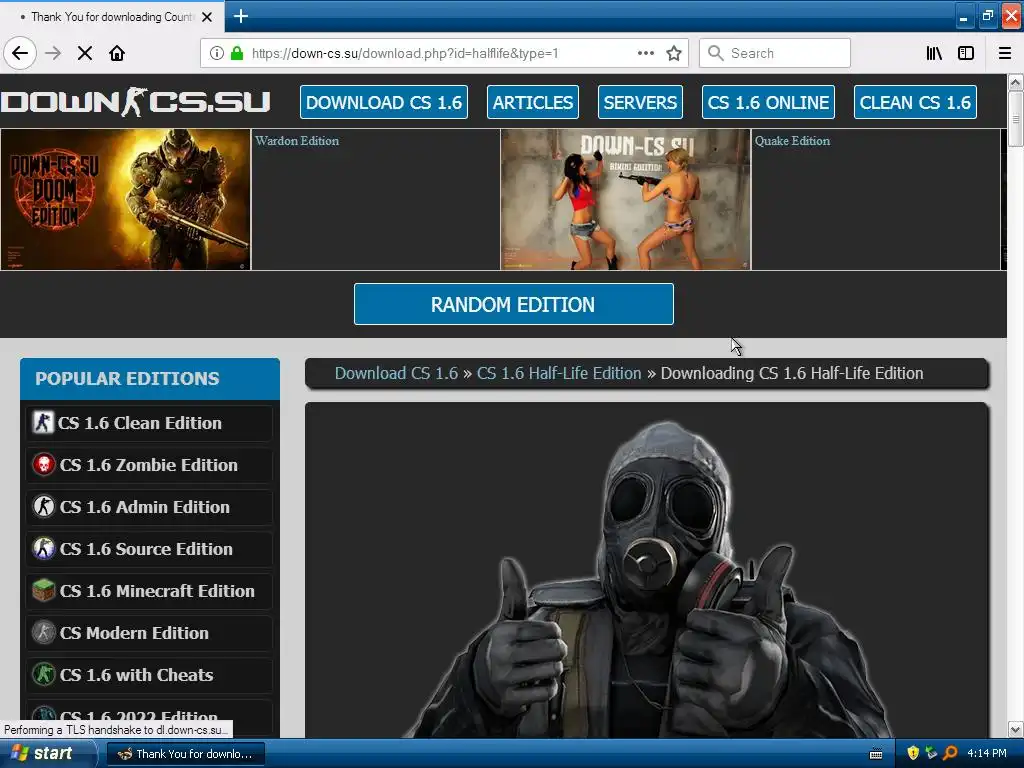
Task: Open the Doom Edition banner thumbnail
Action: click(x=125, y=199)
